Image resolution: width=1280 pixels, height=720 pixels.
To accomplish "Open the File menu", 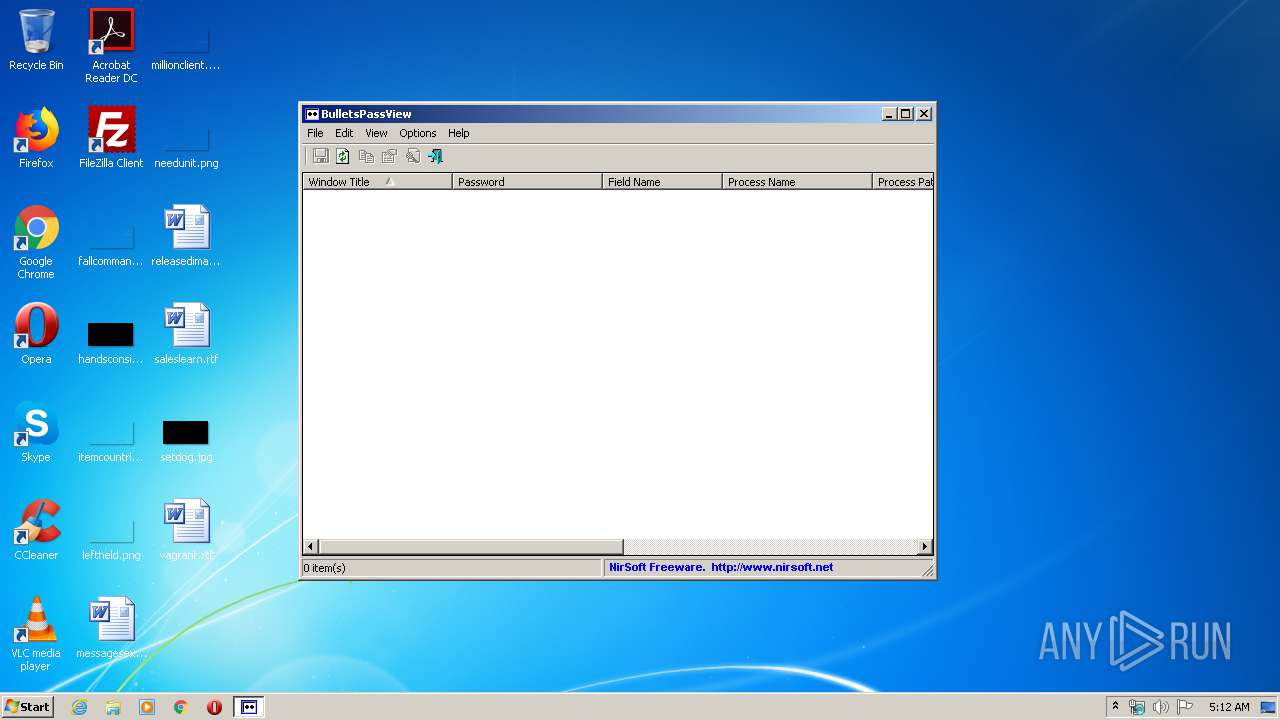I will pyautogui.click(x=315, y=133).
